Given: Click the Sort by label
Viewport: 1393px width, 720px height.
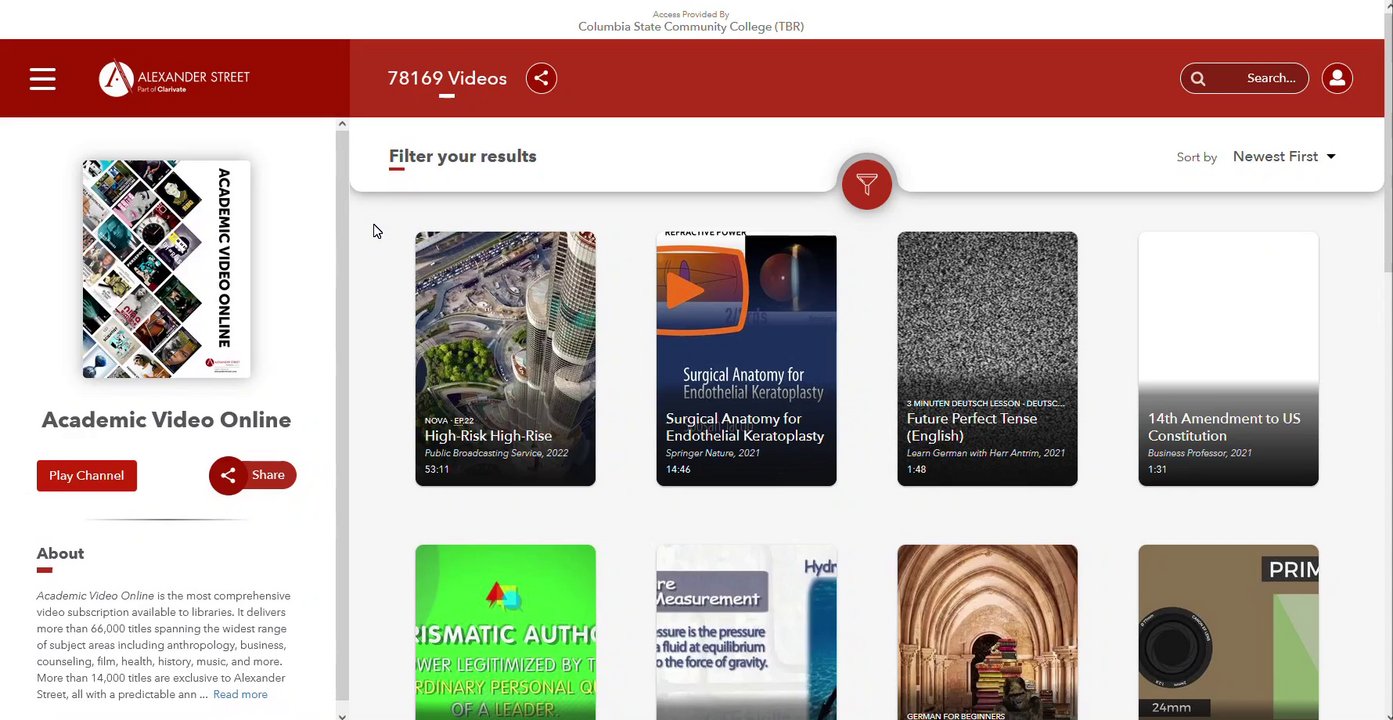Looking at the screenshot, I should tap(1197, 157).
